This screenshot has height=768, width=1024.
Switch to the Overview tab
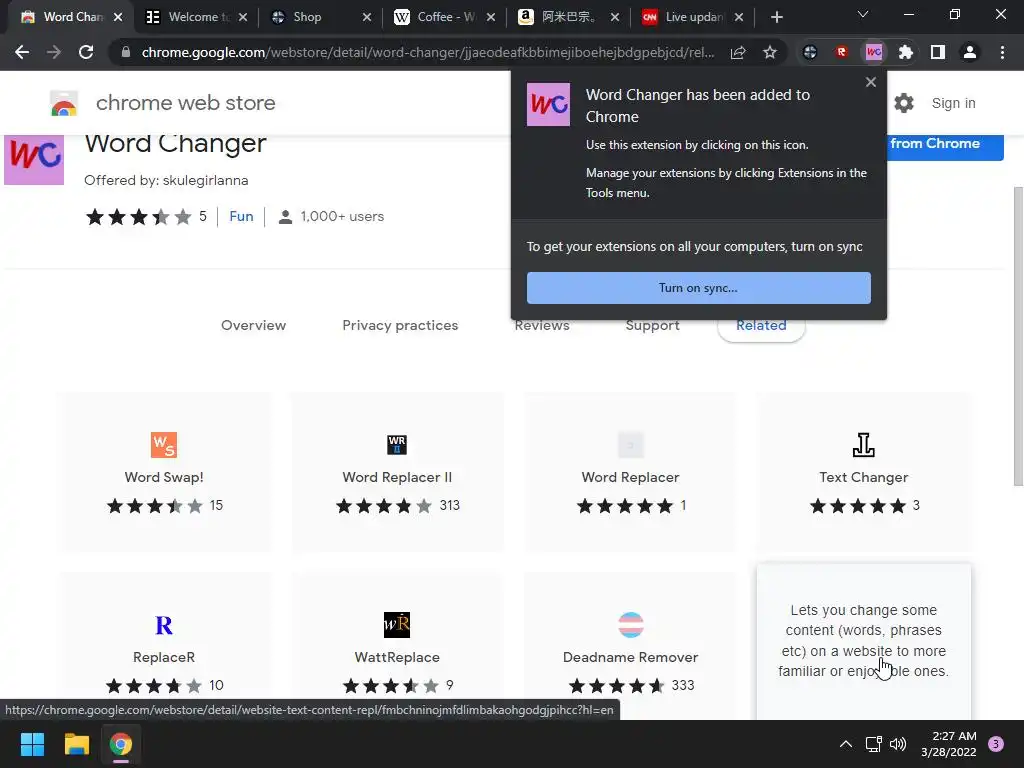[253, 325]
